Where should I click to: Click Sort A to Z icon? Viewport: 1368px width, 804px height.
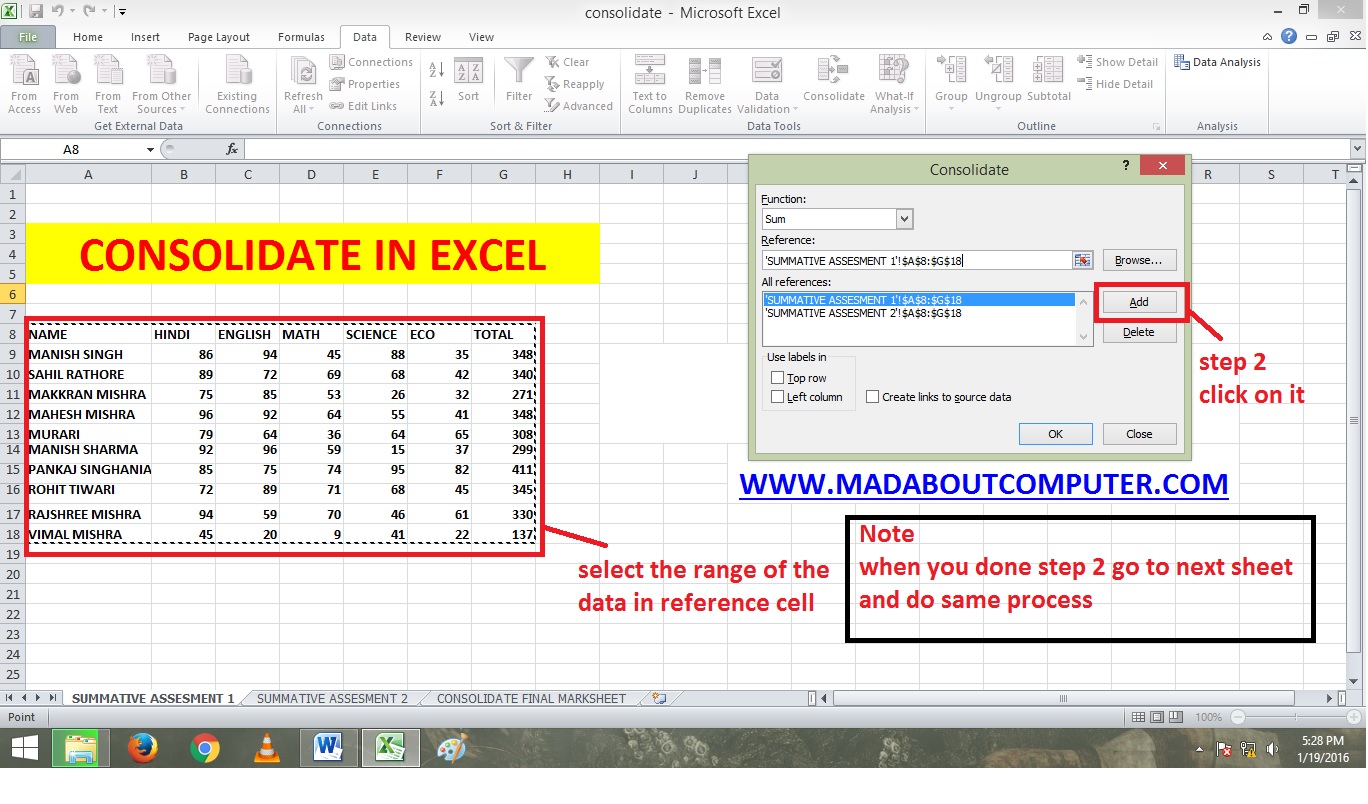pos(436,71)
